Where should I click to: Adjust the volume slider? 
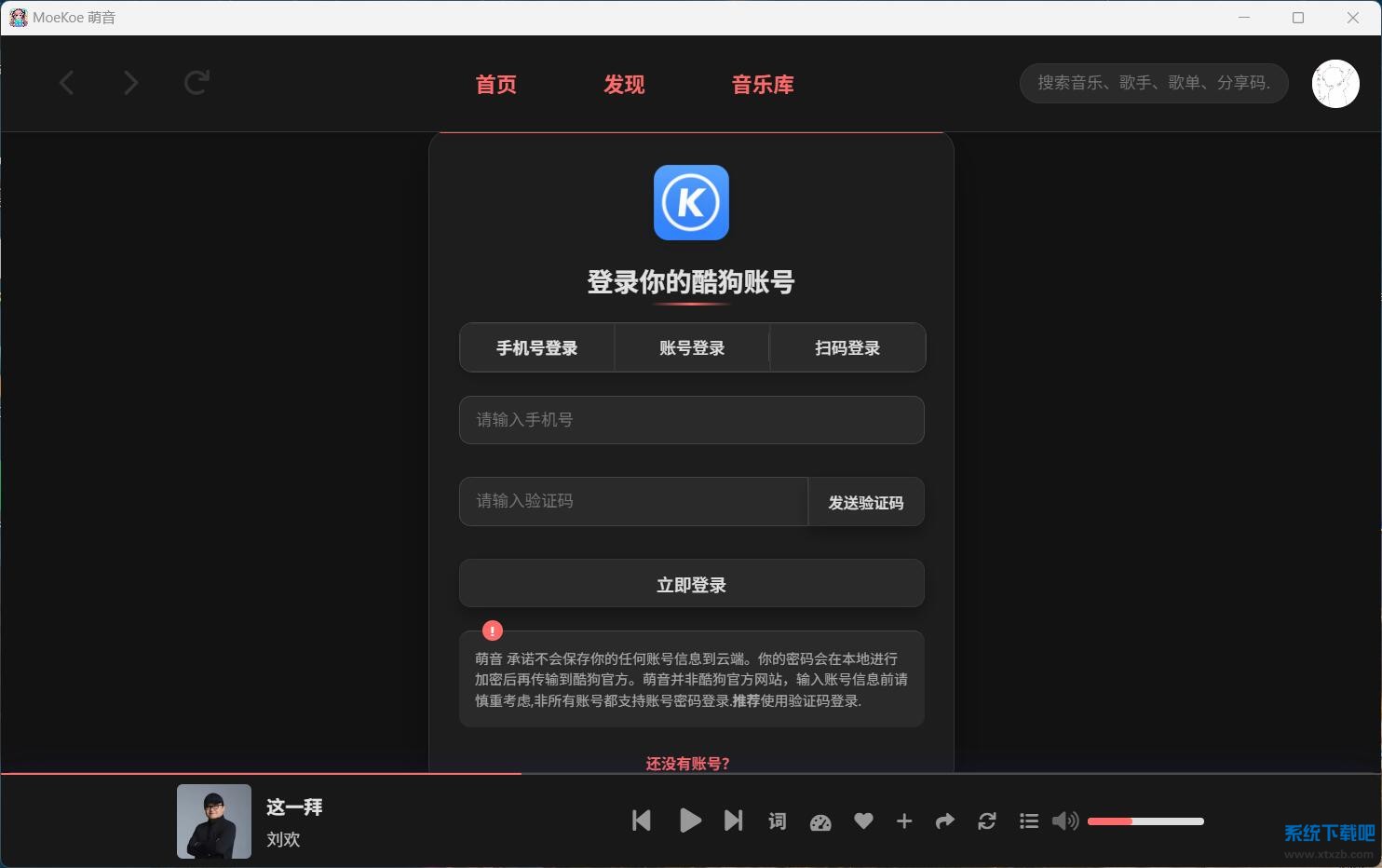point(1145,821)
